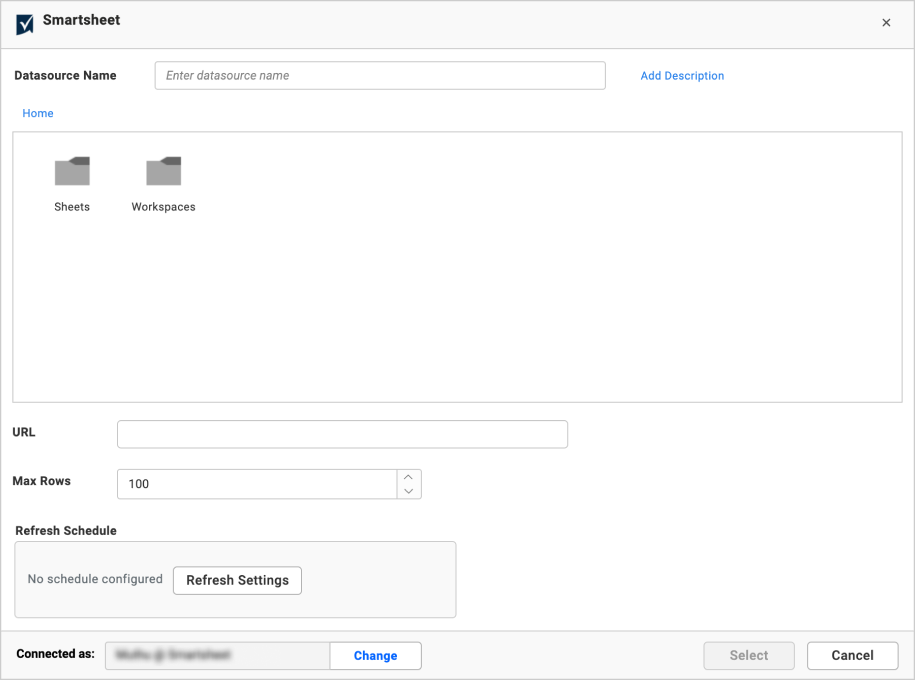The width and height of the screenshot is (916, 680).
Task: Click the Max Rows value field
Action: [x=257, y=484]
